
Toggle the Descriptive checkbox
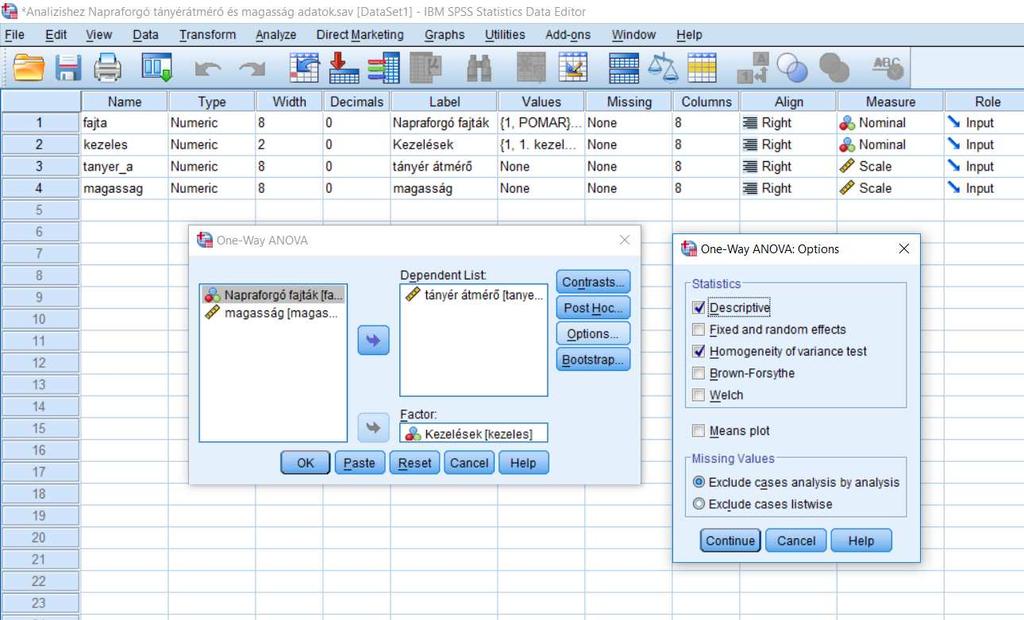point(699,308)
